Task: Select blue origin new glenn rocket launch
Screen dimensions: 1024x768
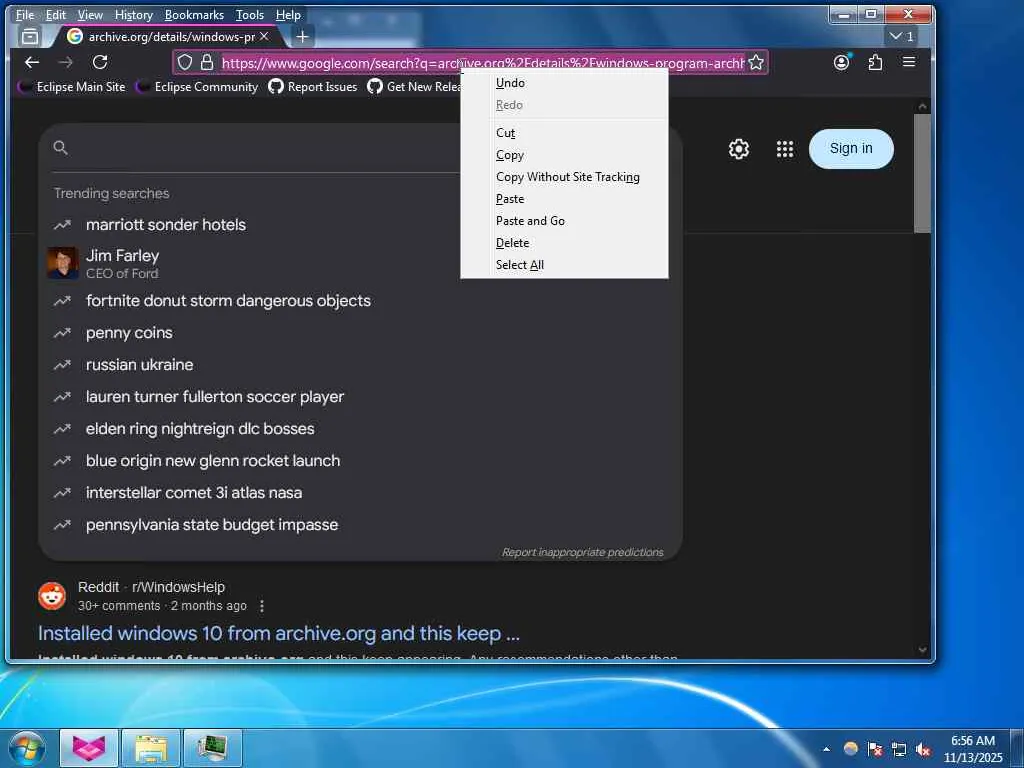Action: [x=213, y=461]
